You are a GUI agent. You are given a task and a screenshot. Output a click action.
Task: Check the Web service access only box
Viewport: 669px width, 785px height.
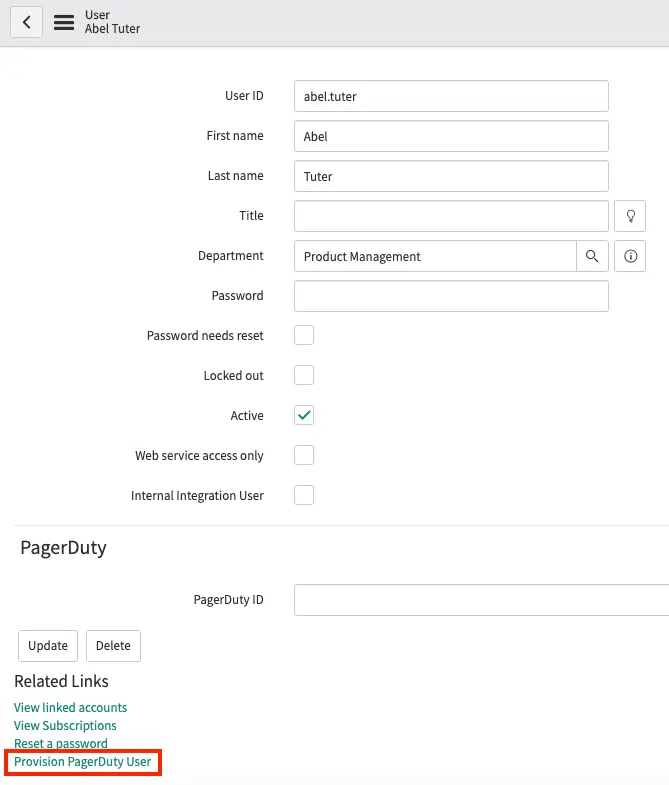[304, 455]
